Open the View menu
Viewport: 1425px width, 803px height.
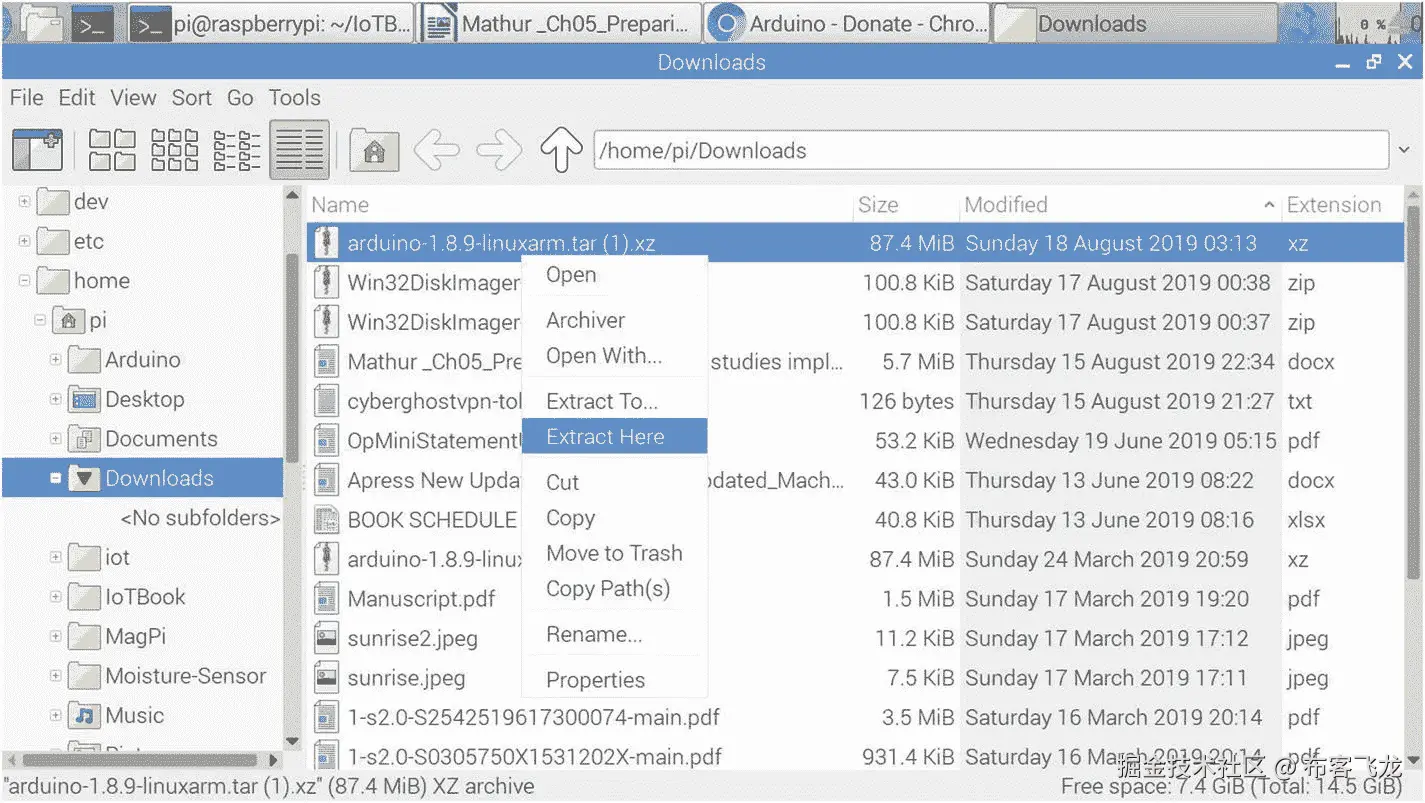coord(133,98)
